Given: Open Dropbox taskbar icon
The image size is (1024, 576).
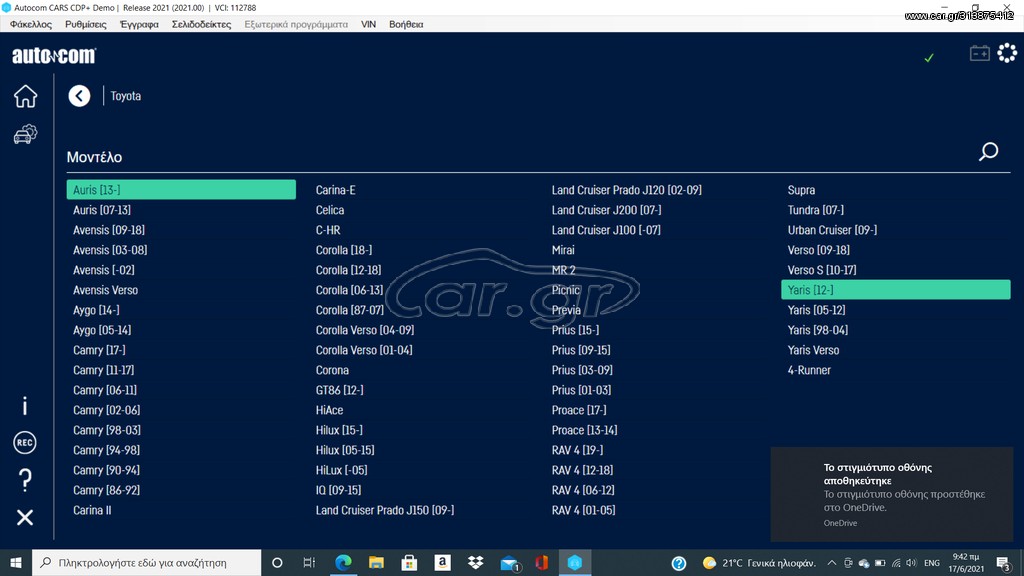Looking at the screenshot, I should 475,562.
